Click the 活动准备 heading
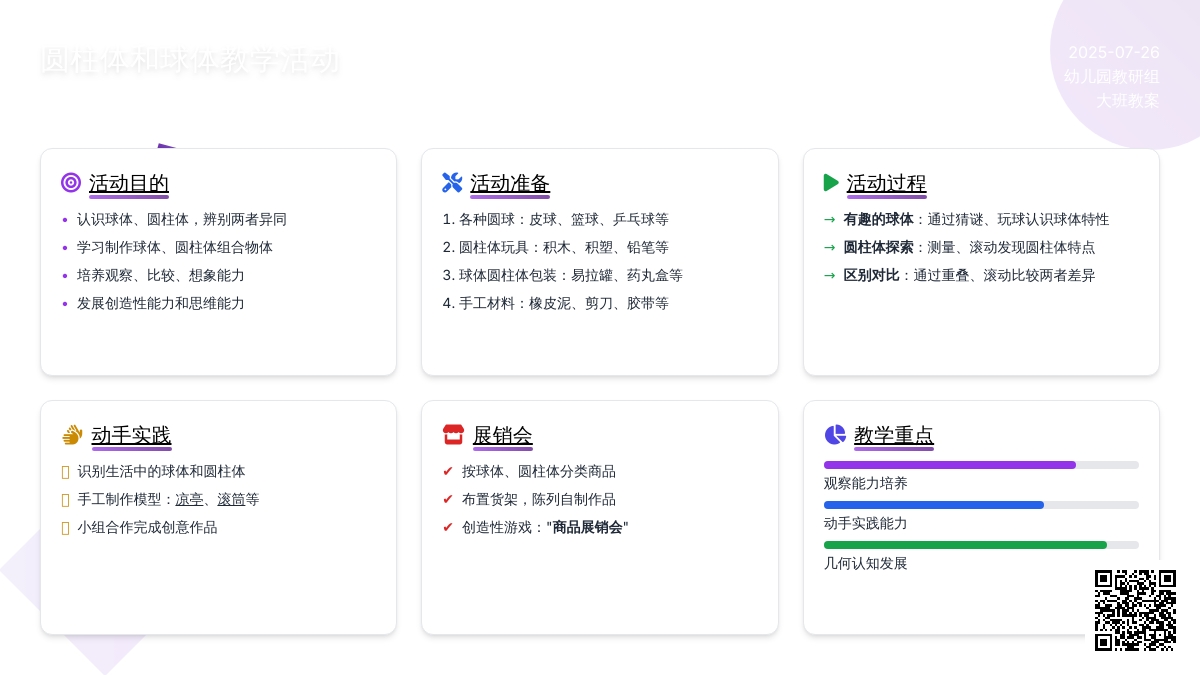The height and width of the screenshot is (675, 1200). pyautogui.click(x=510, y=184)
